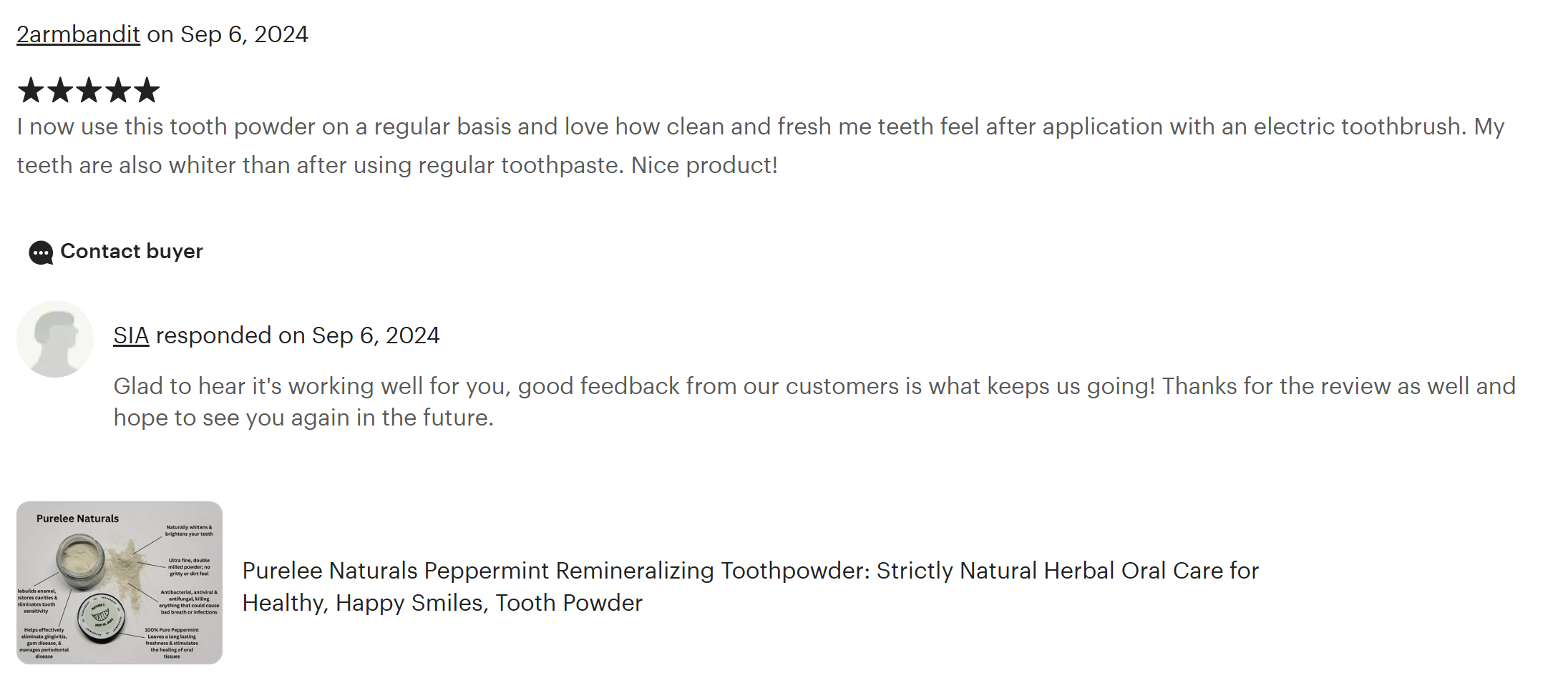Click the fourth star of the rating
Screen dimensions: 1568x693
click(118, 90)
